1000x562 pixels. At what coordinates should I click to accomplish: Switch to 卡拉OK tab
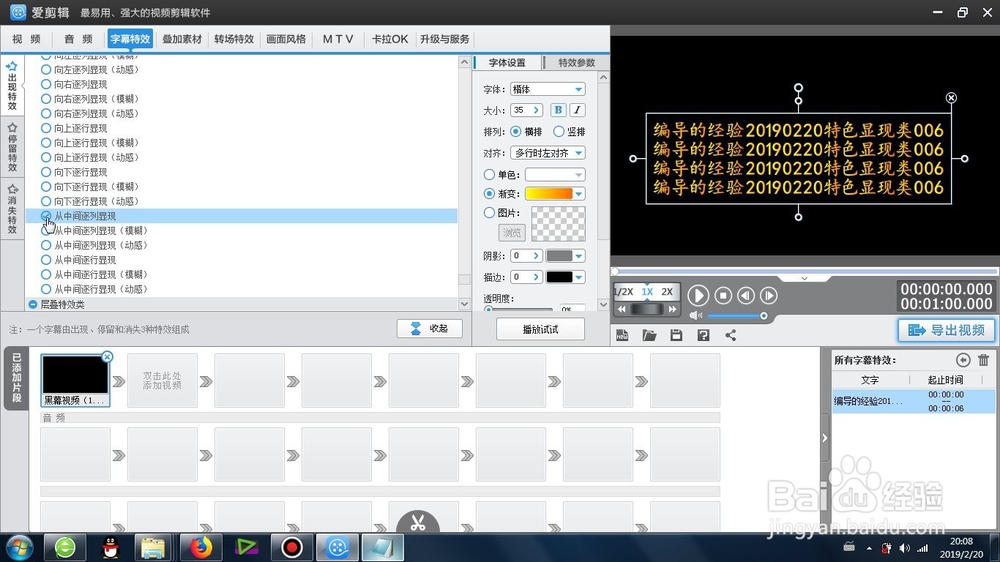(x=390, y=39)
